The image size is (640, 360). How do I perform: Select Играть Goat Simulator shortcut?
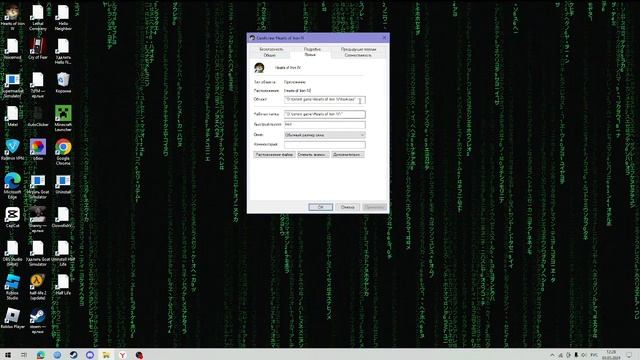click(38, 186)
